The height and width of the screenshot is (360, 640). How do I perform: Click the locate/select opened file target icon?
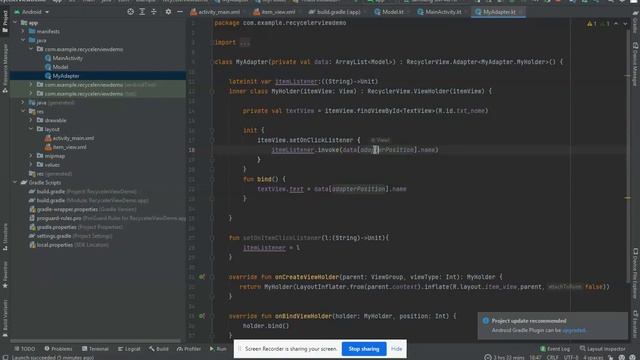click(130, 12)
